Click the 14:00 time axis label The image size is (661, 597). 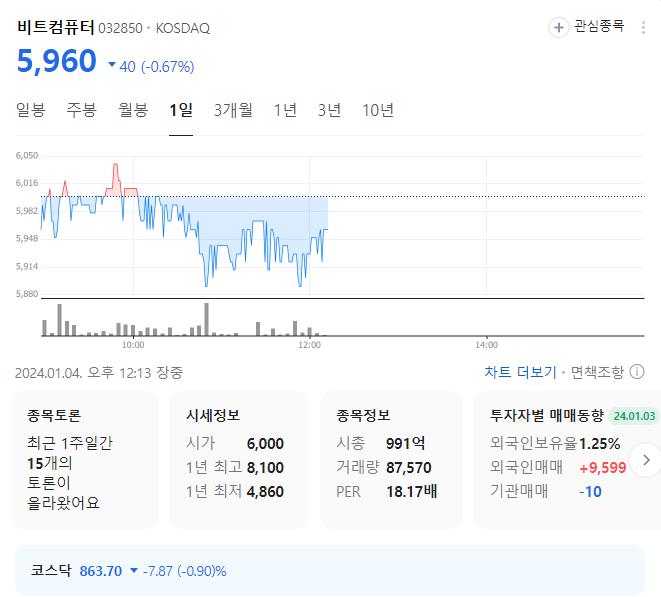click(x=486, y=345)
